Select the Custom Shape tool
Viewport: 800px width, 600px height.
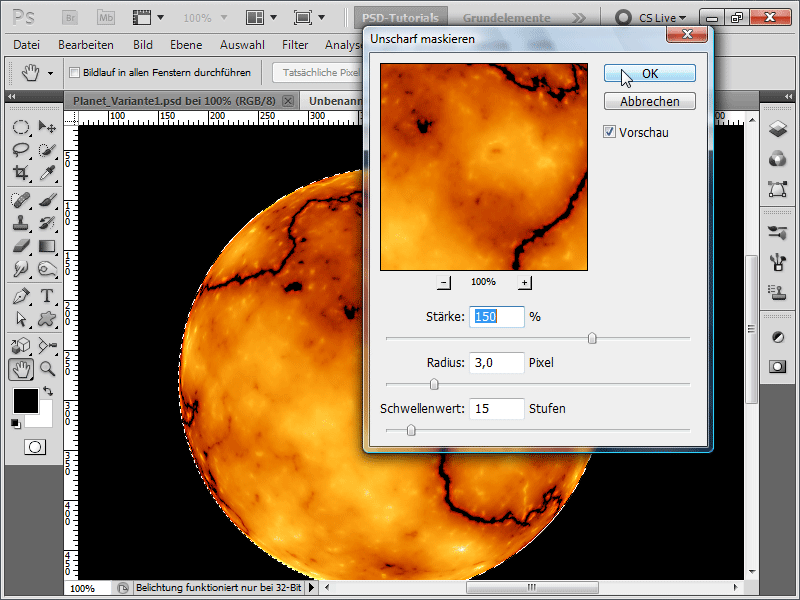47,319
